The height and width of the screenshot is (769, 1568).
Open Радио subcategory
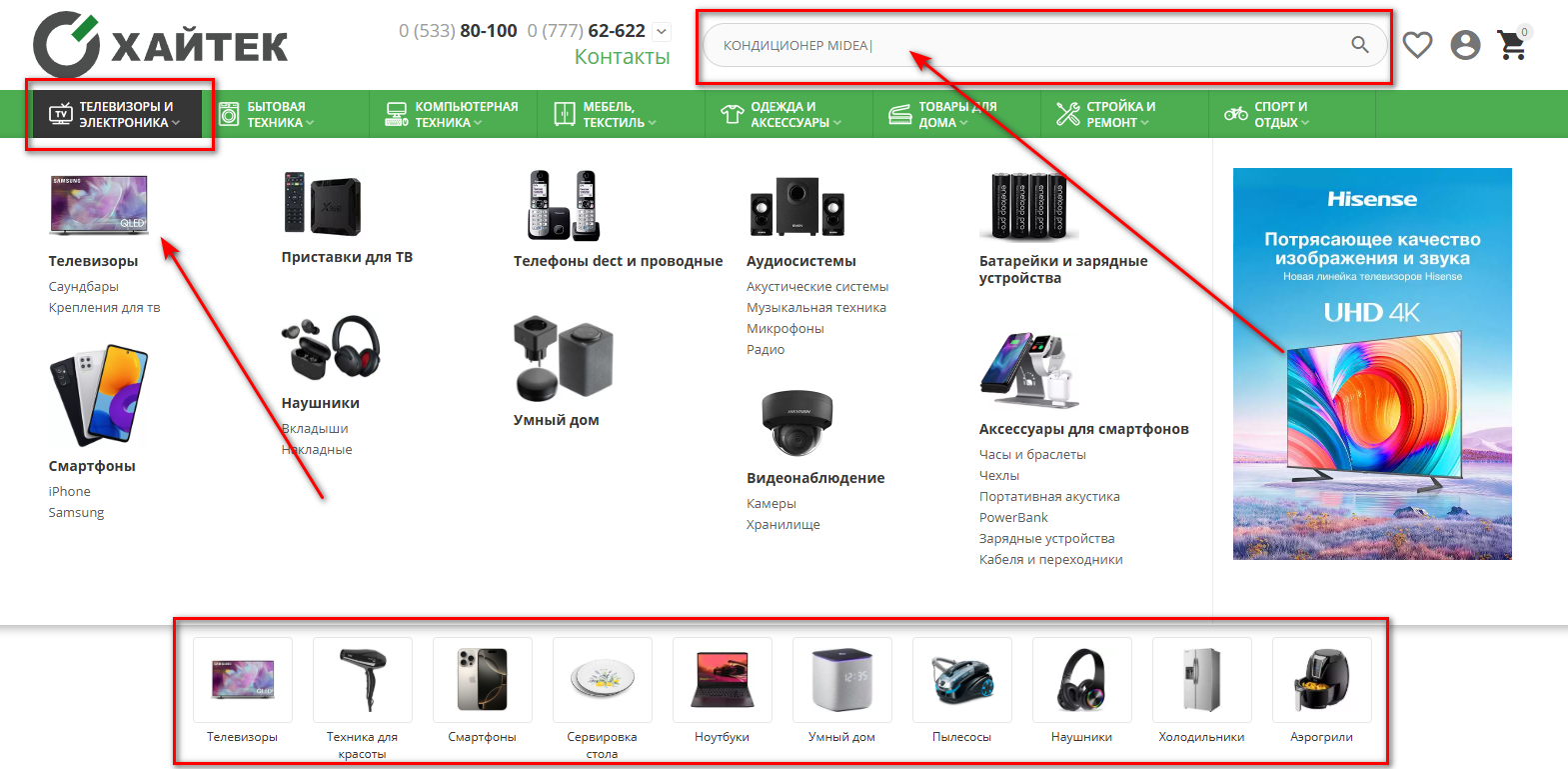pyautogui.click(x=766, y=350)
